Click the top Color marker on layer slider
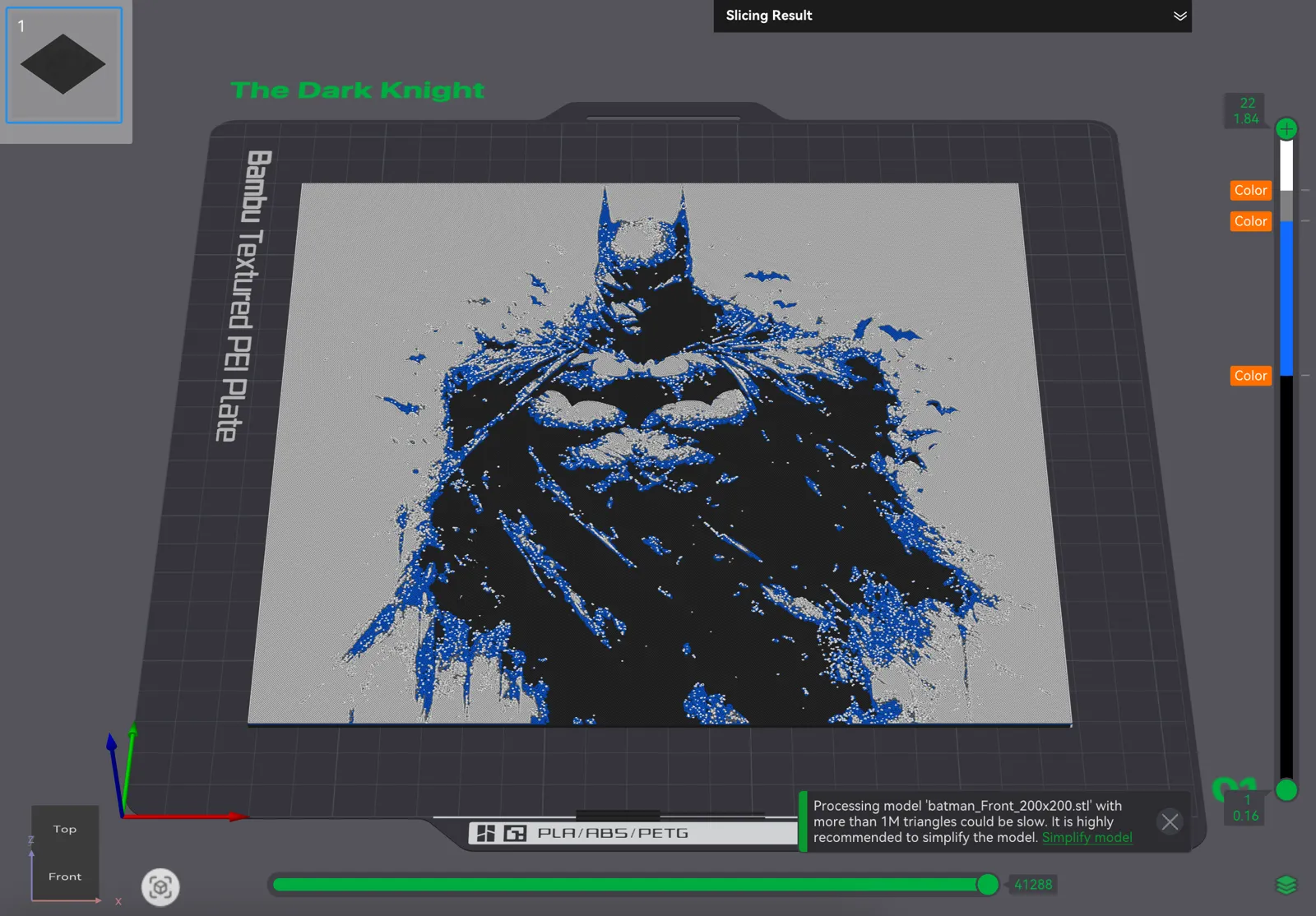The width and height of the screenshot is (1316, 916). (x=1250, y=190)
